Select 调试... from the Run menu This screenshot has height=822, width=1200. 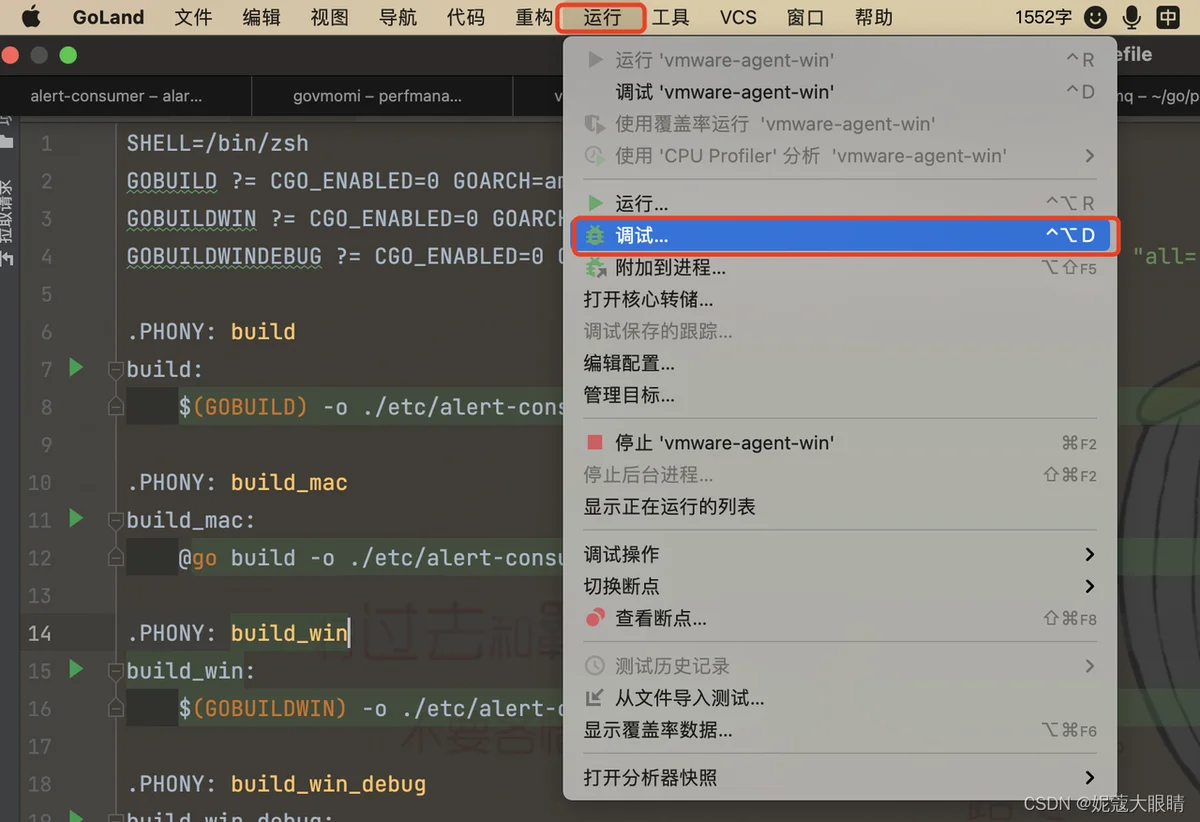pyautogui.click(x=642, y=236)
